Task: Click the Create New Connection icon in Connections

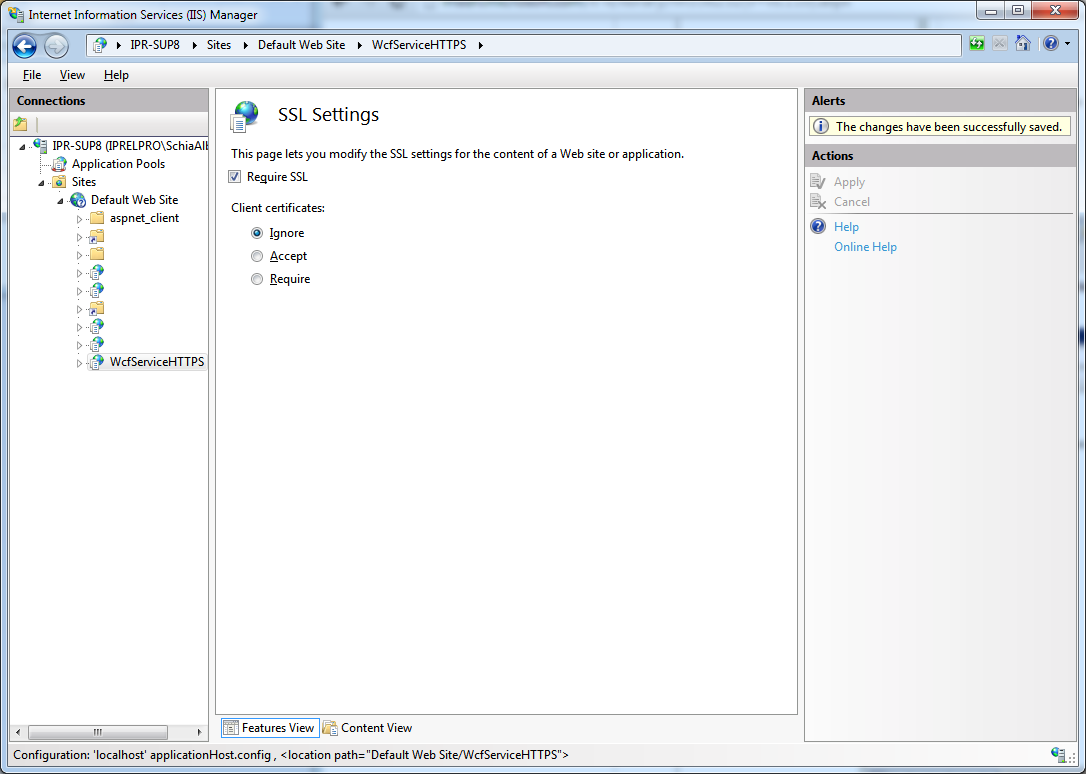Action: click(x=20, y=125)
